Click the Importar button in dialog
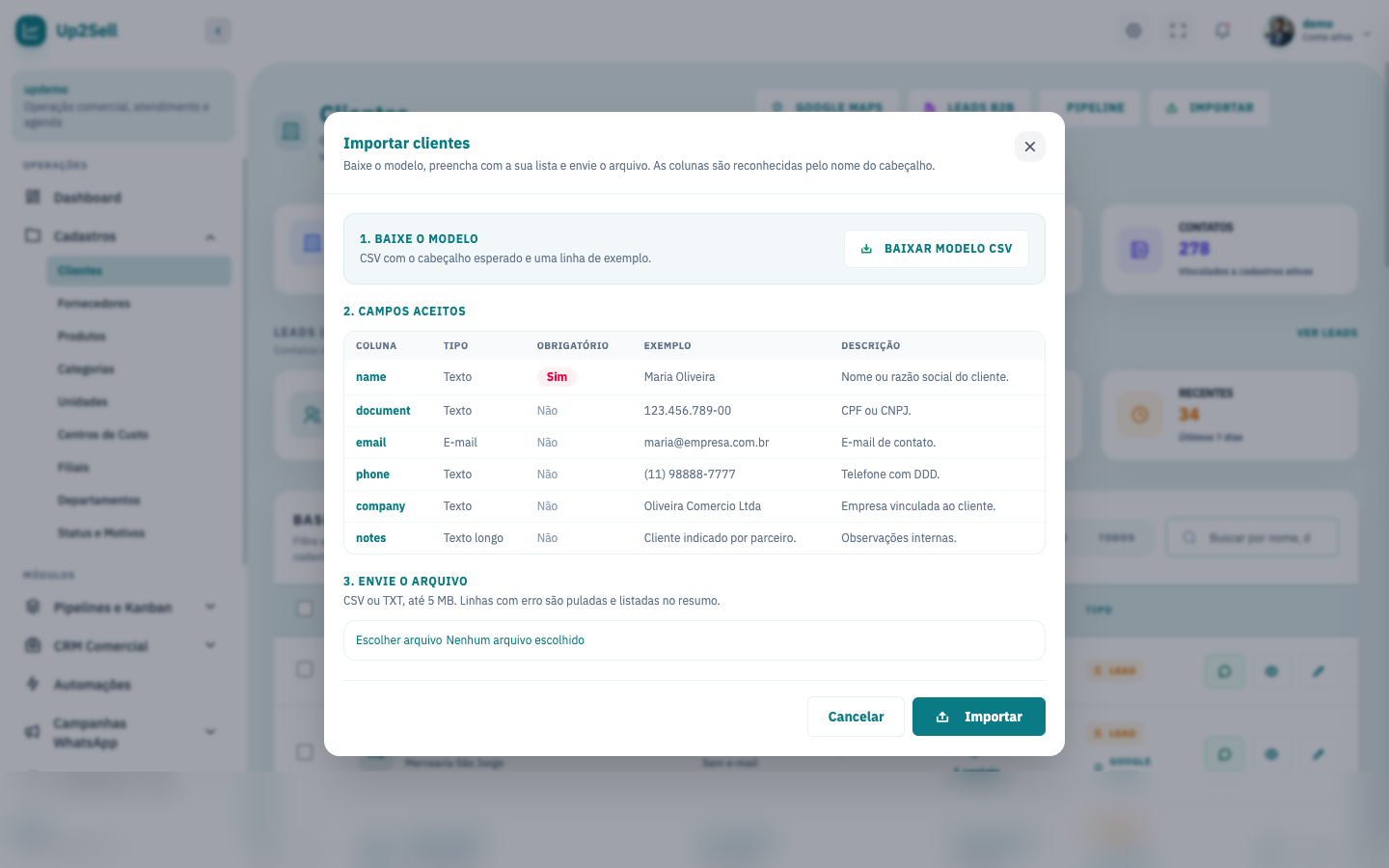Viewport: 1389px width, 868px height. tap(979, 717)
